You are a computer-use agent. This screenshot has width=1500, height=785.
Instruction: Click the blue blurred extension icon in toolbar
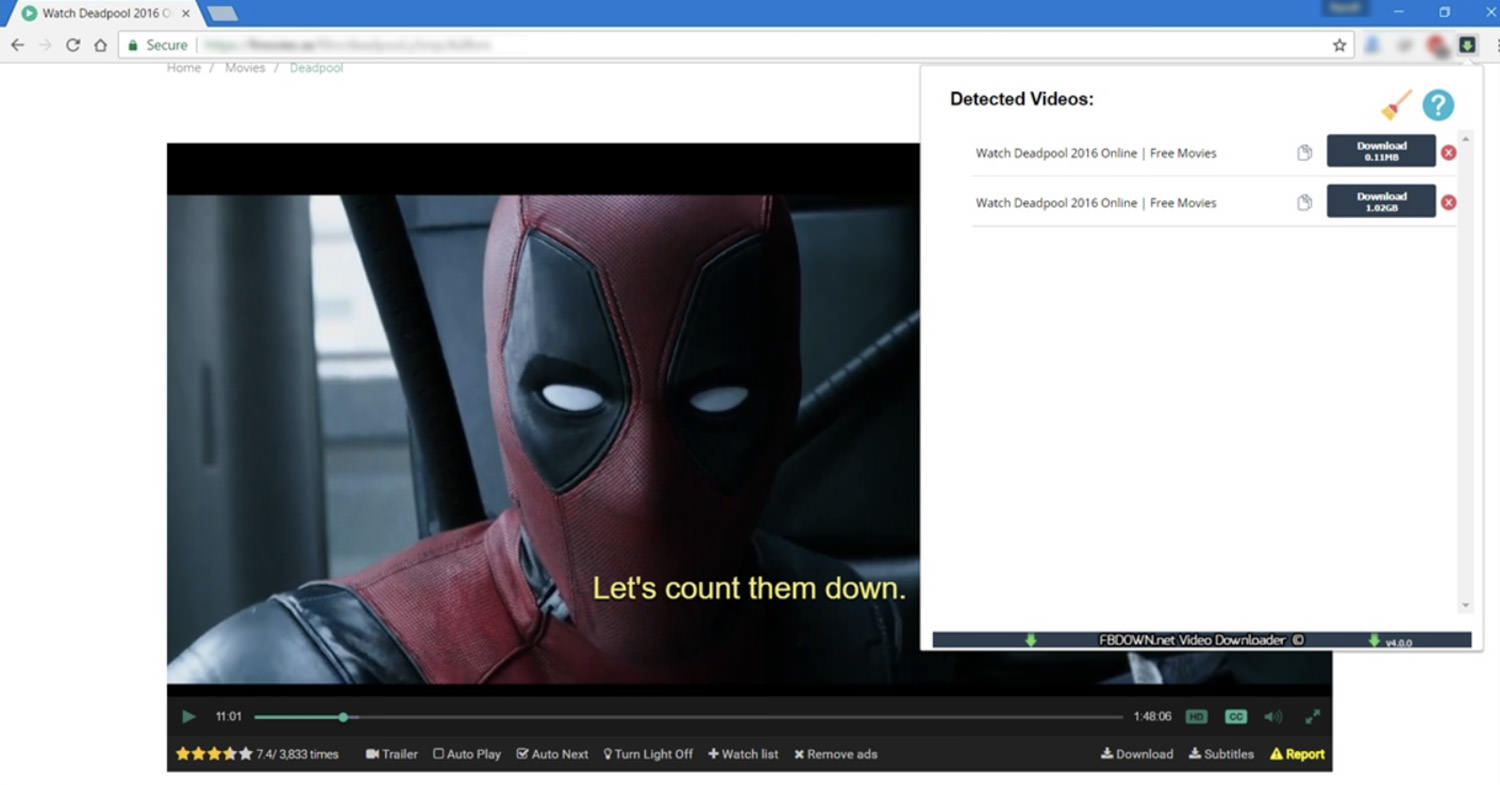[1372, 45]
